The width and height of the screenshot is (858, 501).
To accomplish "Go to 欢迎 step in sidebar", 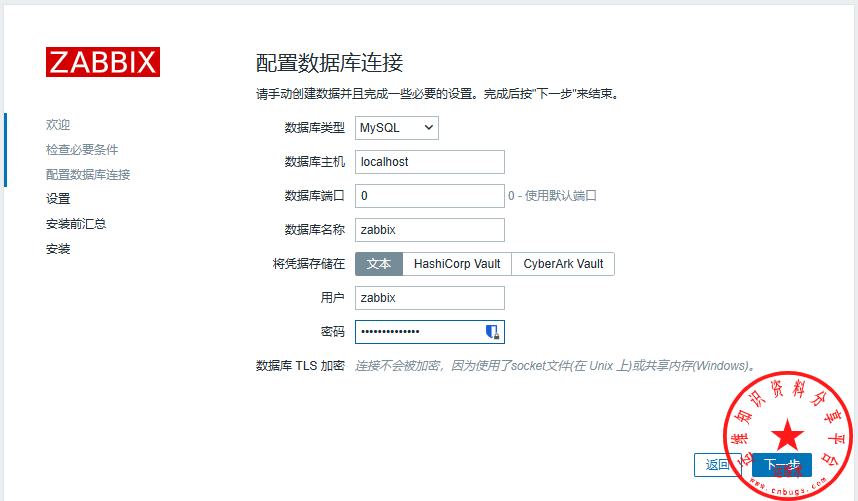I will tap(58, 125).
